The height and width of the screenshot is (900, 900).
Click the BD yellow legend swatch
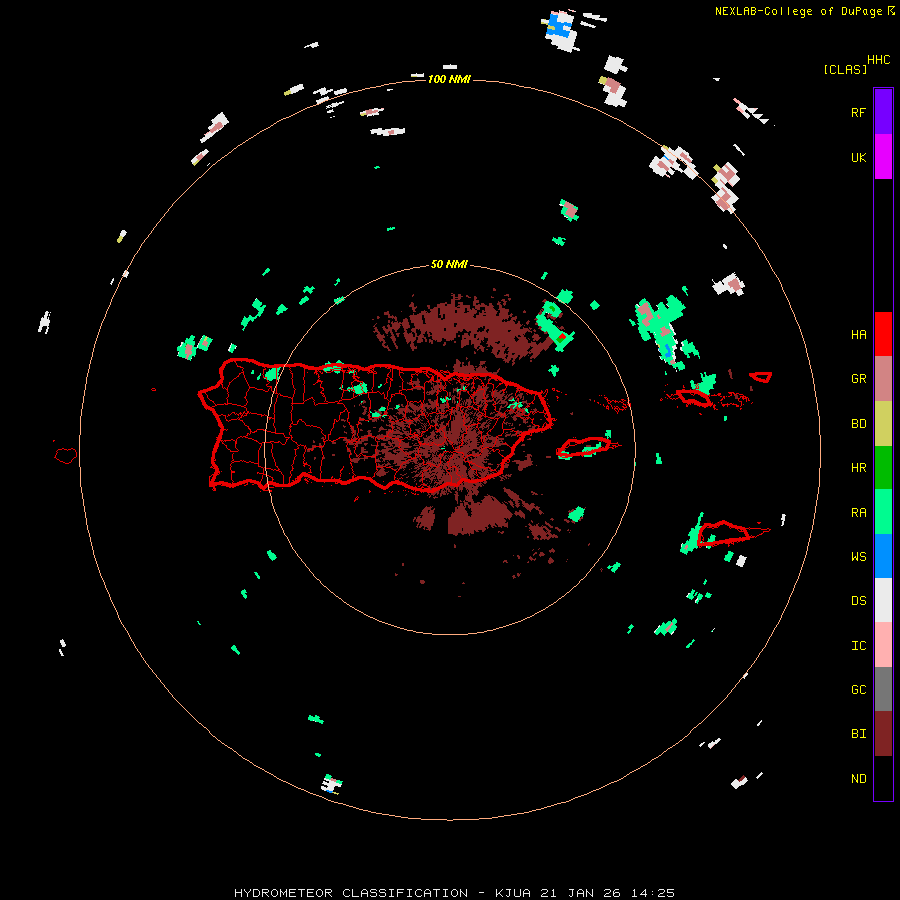pyautogui.click(x=883, y=423)
